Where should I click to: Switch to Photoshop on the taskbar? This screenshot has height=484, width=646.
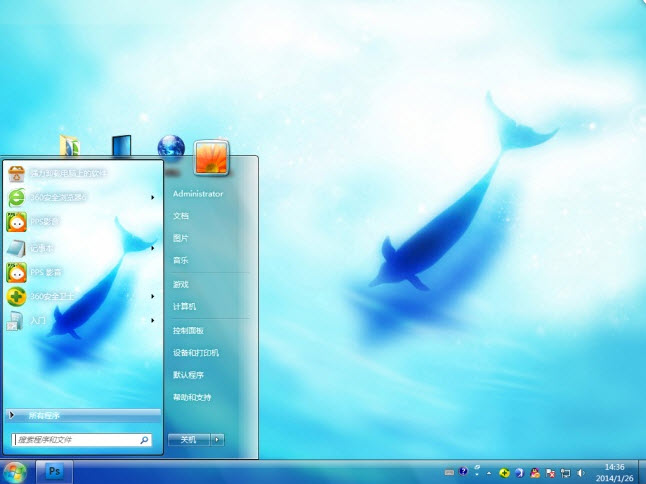point(55,472)
